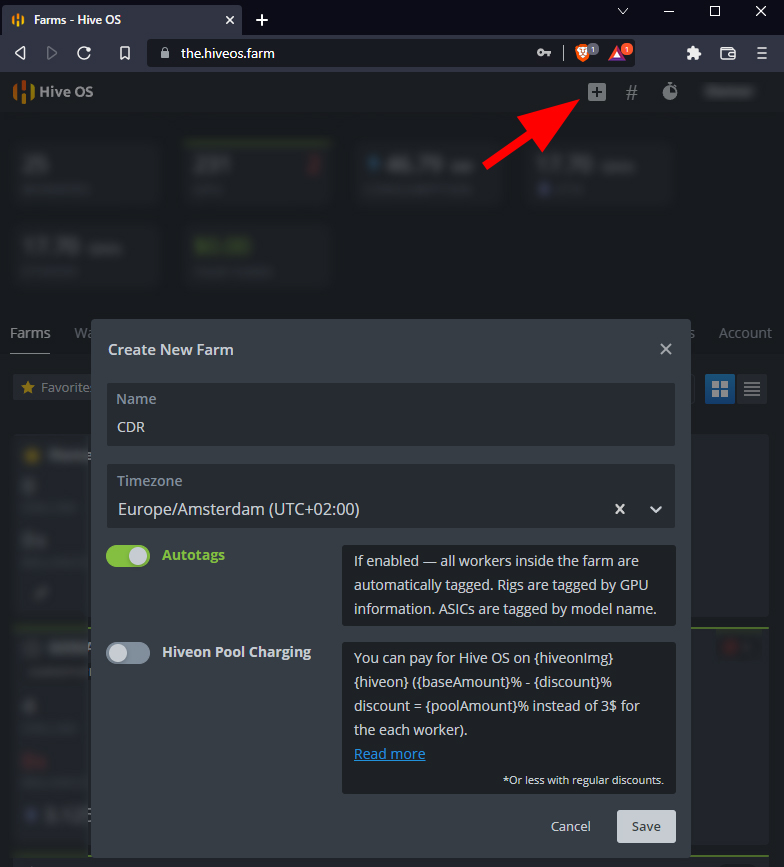Click the farm Name input field

pyautogui.click(x=390, y=415)
